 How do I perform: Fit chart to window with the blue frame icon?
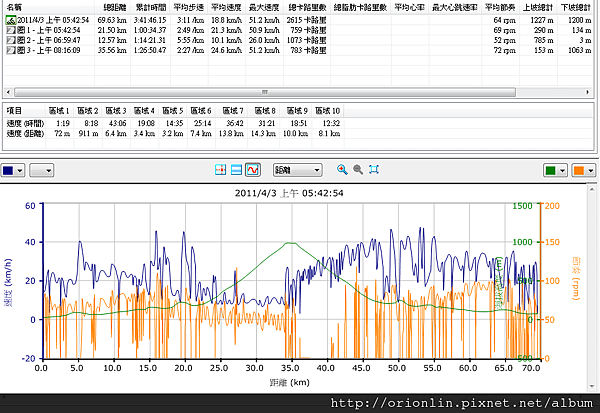pos(374,170)
